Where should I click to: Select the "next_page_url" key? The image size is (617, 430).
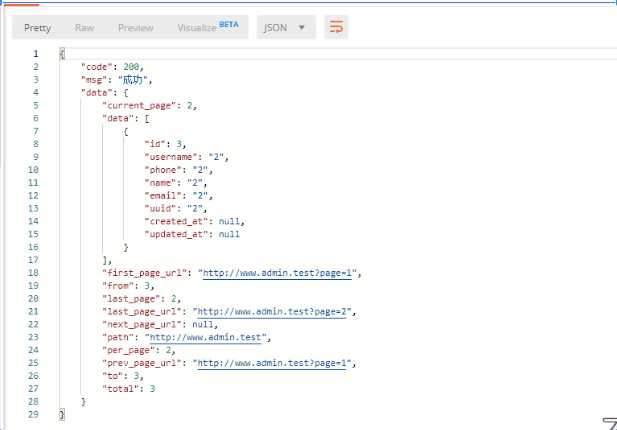coord(144,324)
